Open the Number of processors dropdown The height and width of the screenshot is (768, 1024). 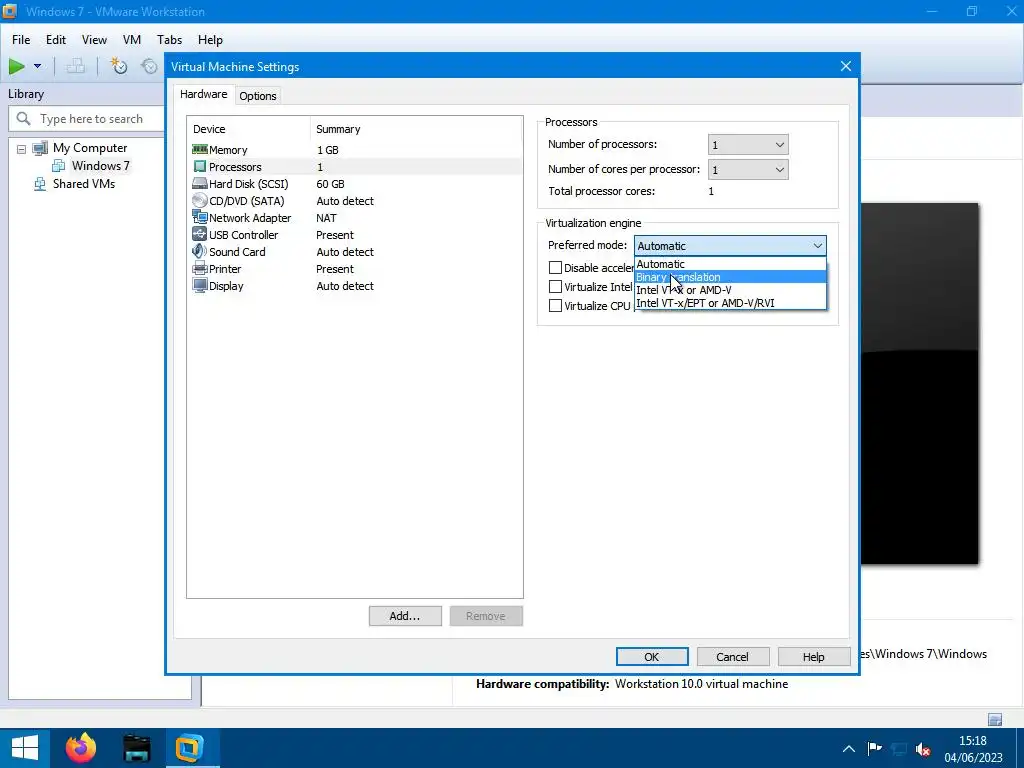(748, 145)
